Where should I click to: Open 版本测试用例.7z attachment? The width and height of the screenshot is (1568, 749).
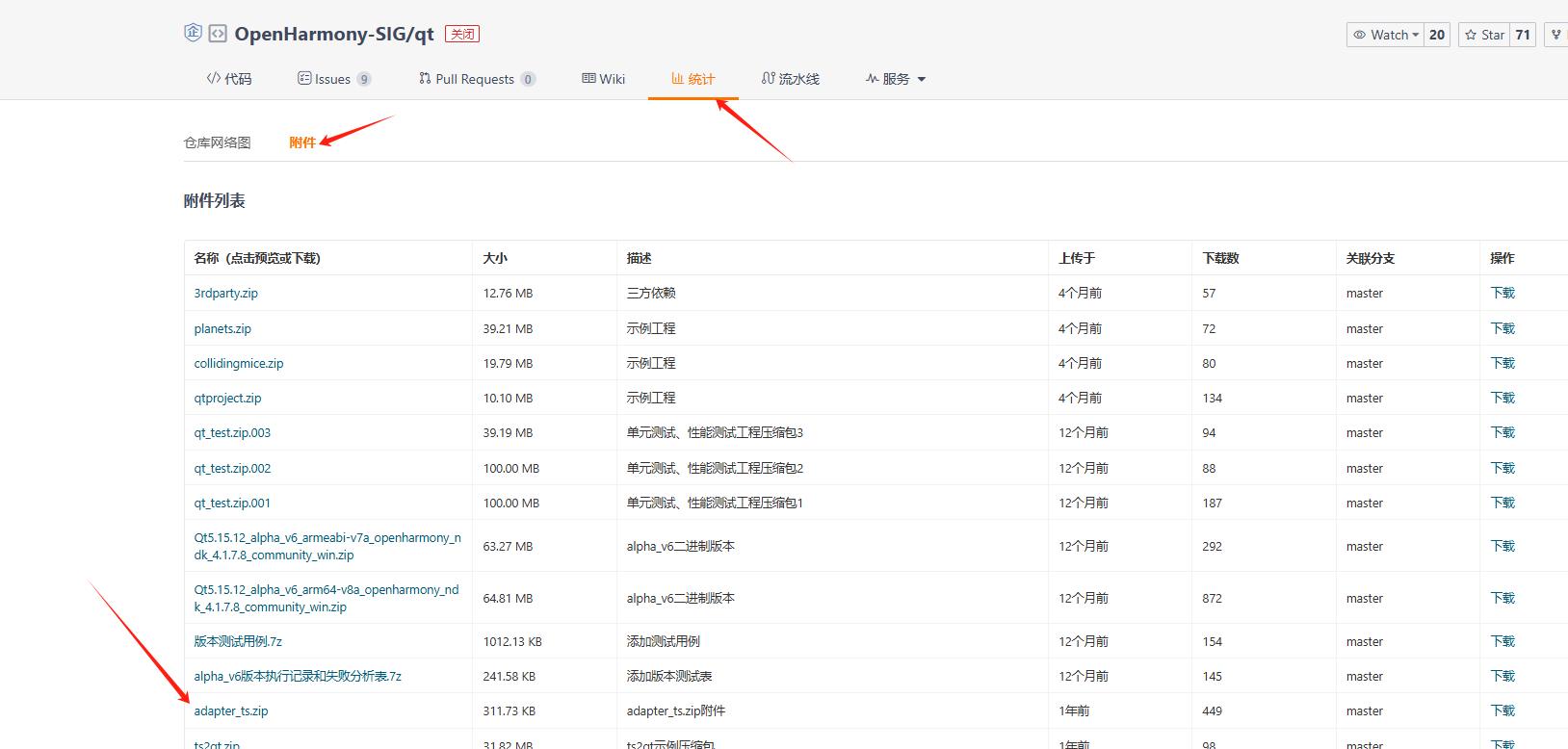pyautogui.click(x=238, y=641)
